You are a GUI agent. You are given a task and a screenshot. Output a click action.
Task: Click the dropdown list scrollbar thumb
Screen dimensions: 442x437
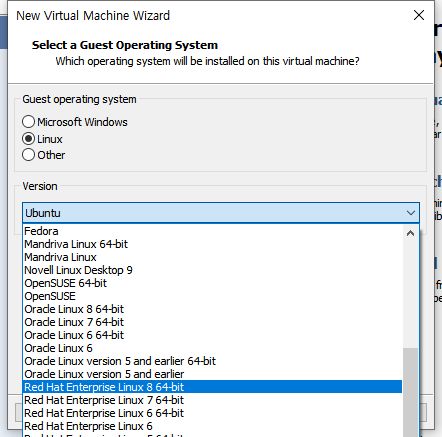coord(410,392)
